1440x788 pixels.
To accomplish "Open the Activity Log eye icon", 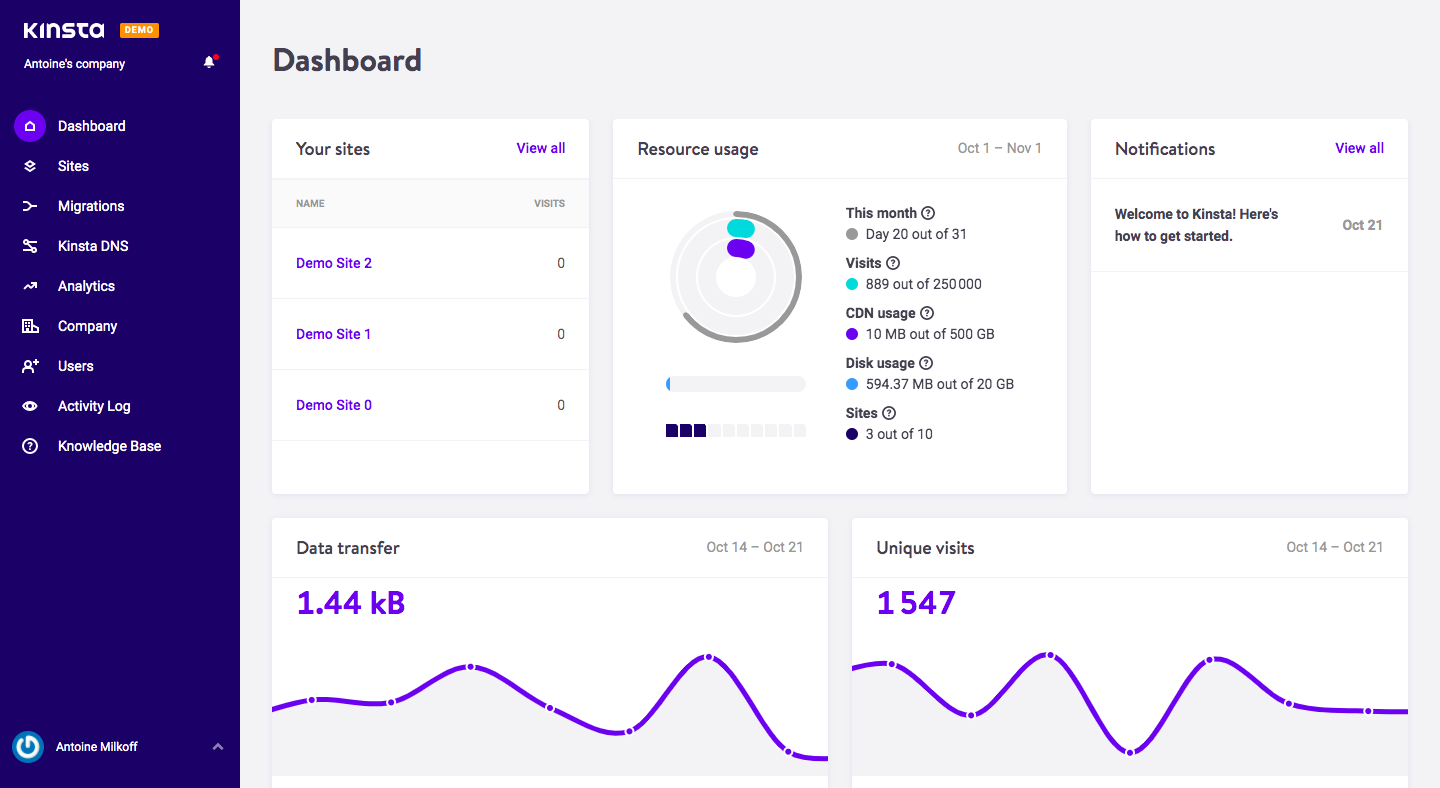I will click(x=30, y=406).
